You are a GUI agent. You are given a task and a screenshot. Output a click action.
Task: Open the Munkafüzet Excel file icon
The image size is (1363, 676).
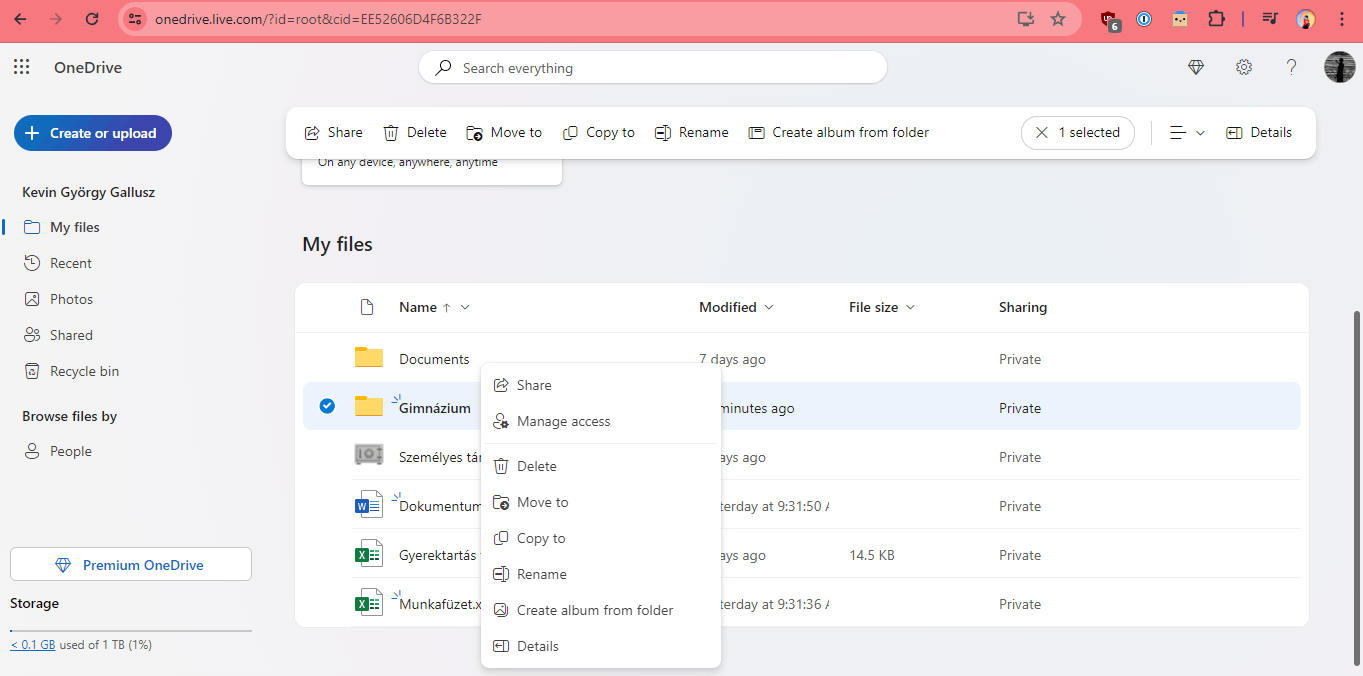point(369,603)
